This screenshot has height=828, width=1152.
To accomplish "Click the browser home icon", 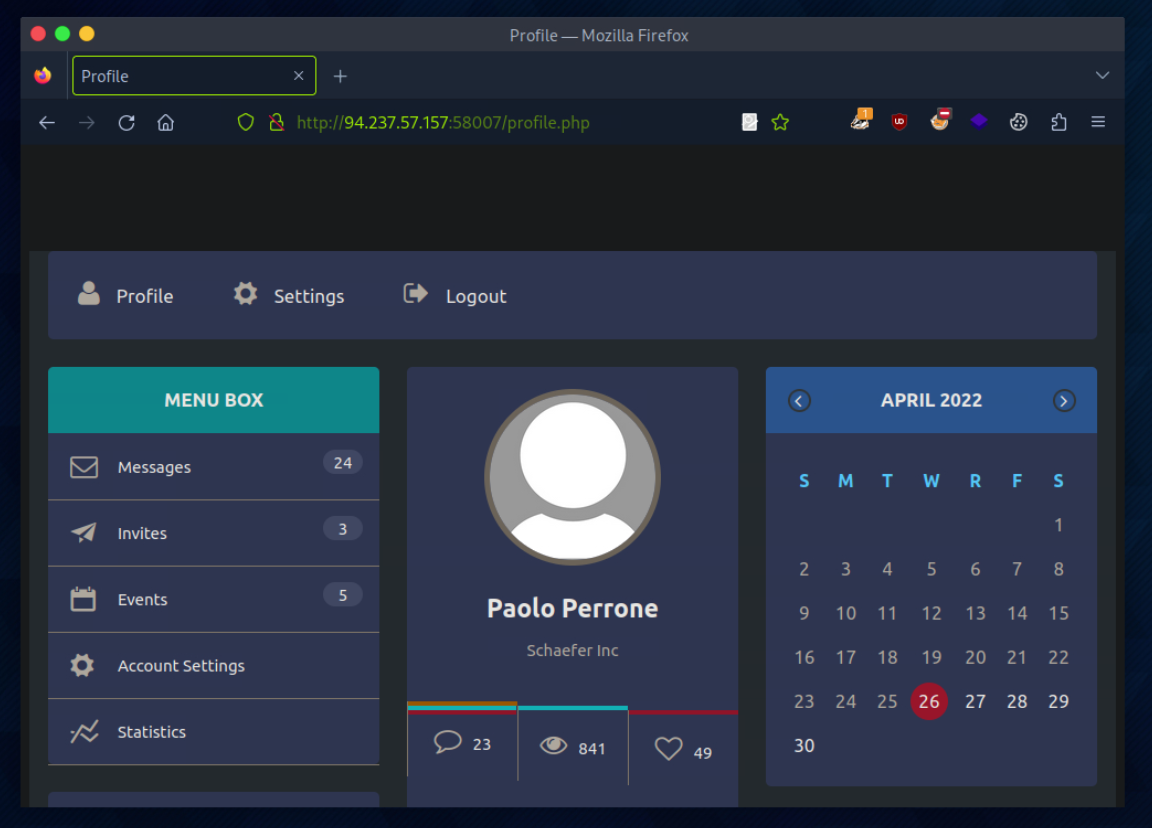I will pyautogui.click(x=166, y=123).
